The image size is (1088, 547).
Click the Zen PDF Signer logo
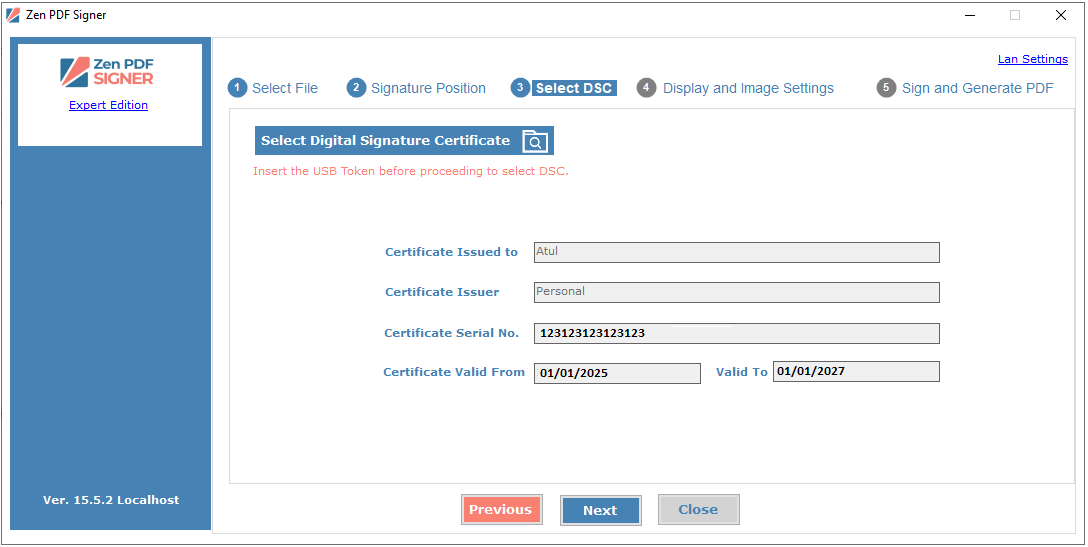(x=108, y=71)
